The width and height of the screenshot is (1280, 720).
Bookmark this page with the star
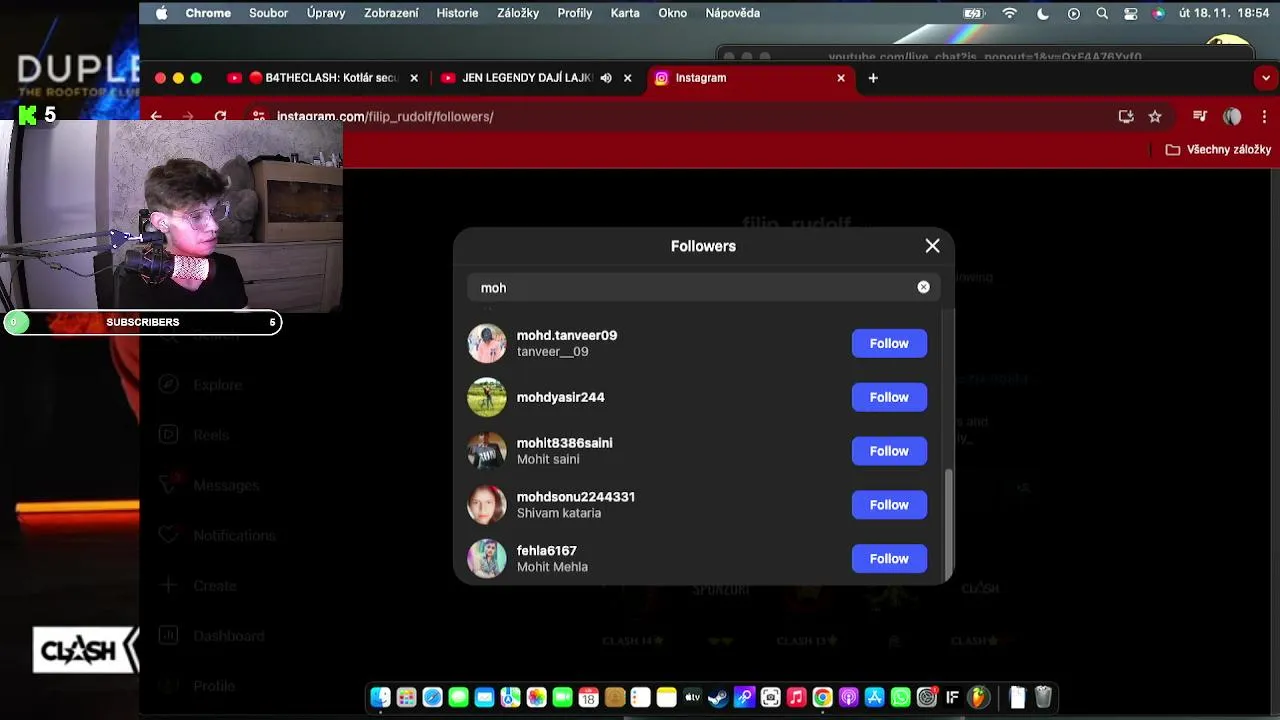(1155, 117)
